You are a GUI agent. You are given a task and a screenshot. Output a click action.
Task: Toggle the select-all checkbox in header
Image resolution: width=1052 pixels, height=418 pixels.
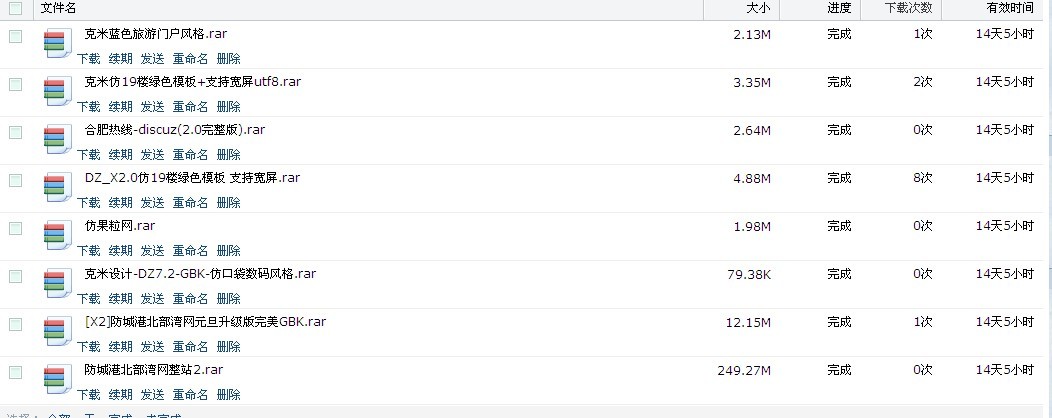tap(15, 8)
